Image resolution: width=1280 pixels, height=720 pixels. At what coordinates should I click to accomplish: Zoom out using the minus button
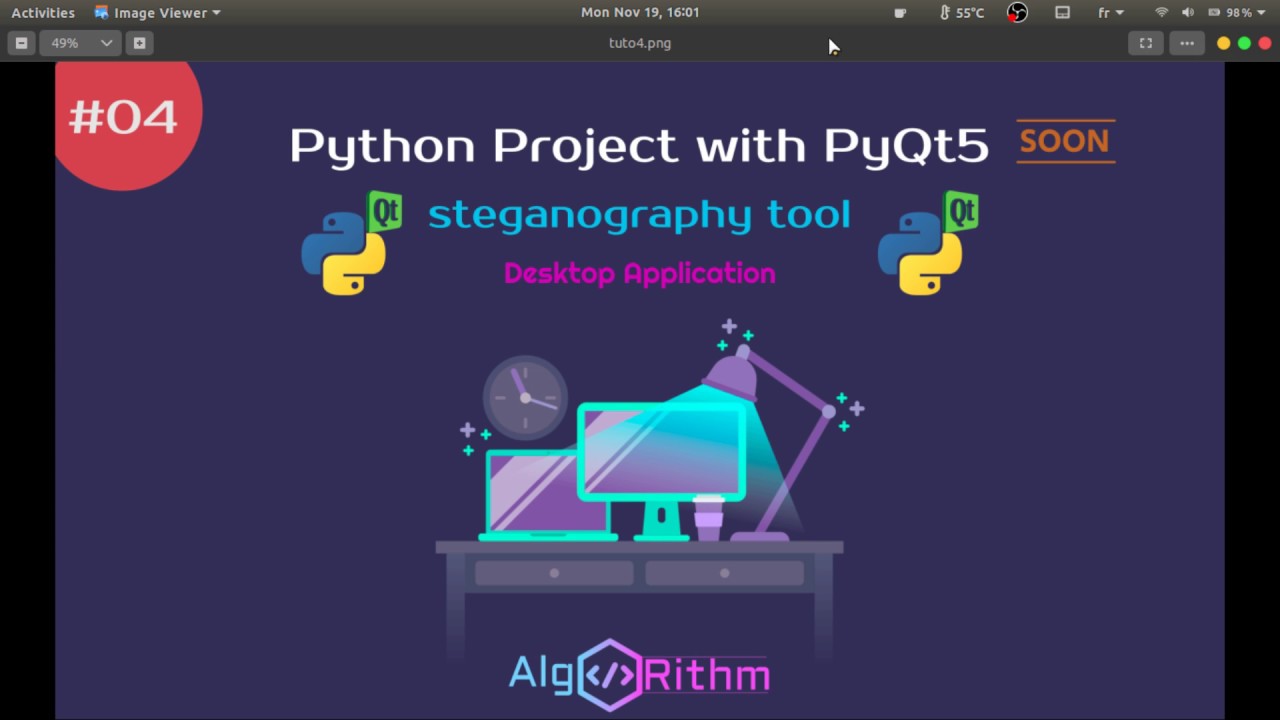pos(21,43)
